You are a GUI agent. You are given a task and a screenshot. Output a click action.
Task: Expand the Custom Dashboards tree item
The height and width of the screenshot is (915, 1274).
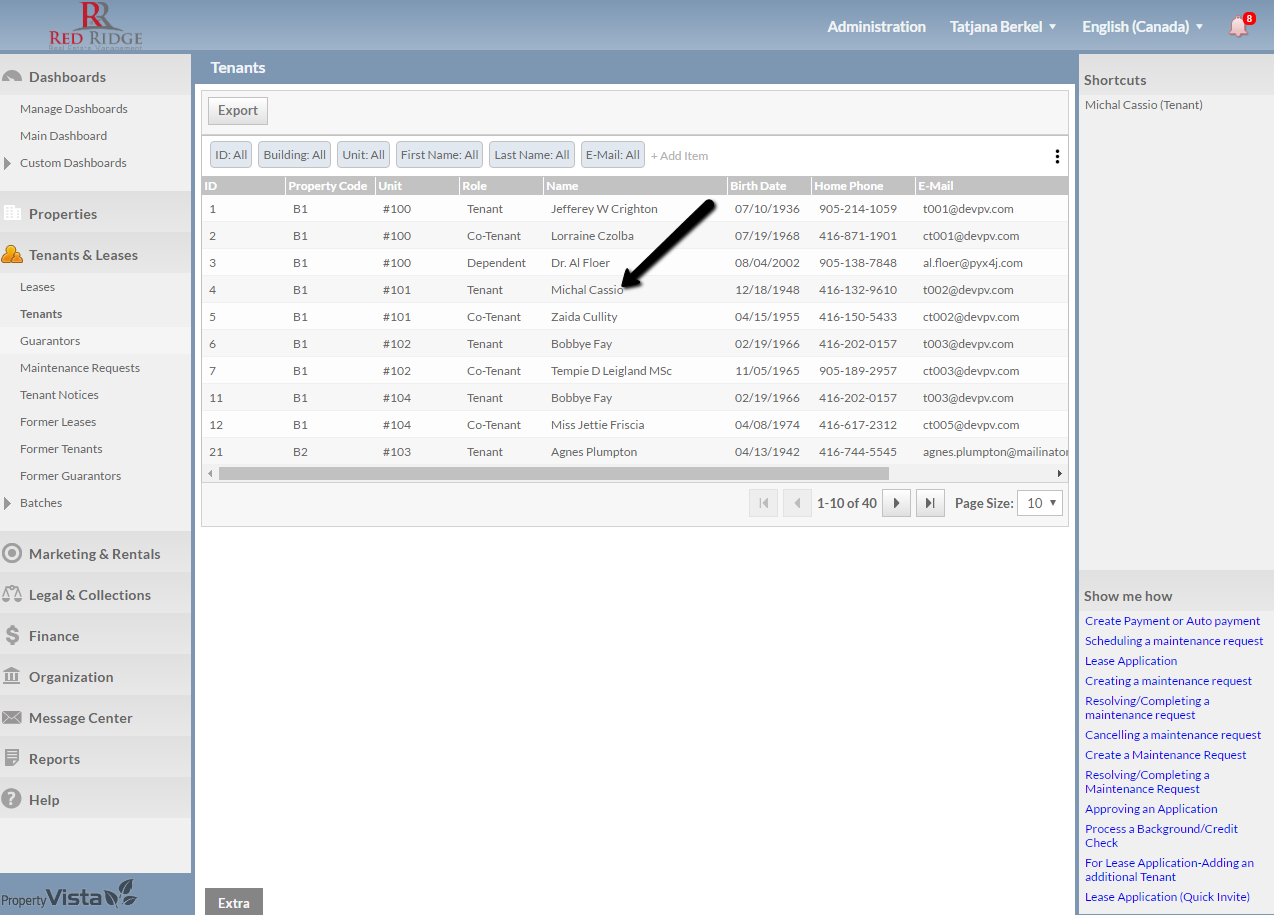click(8, 163)
